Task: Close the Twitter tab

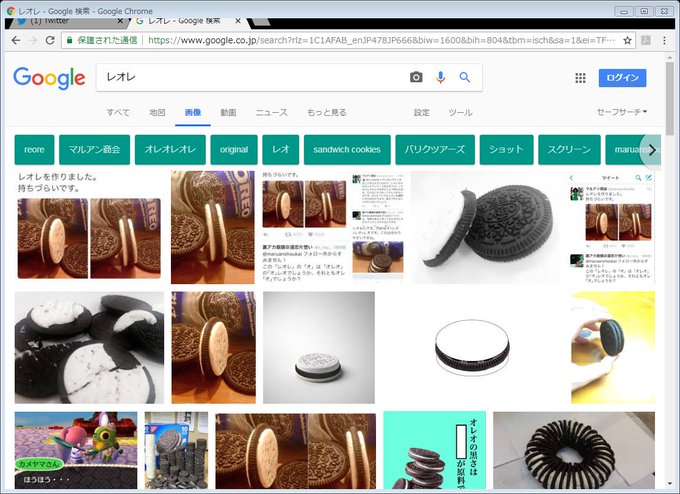Action: (x=121, y=21)
